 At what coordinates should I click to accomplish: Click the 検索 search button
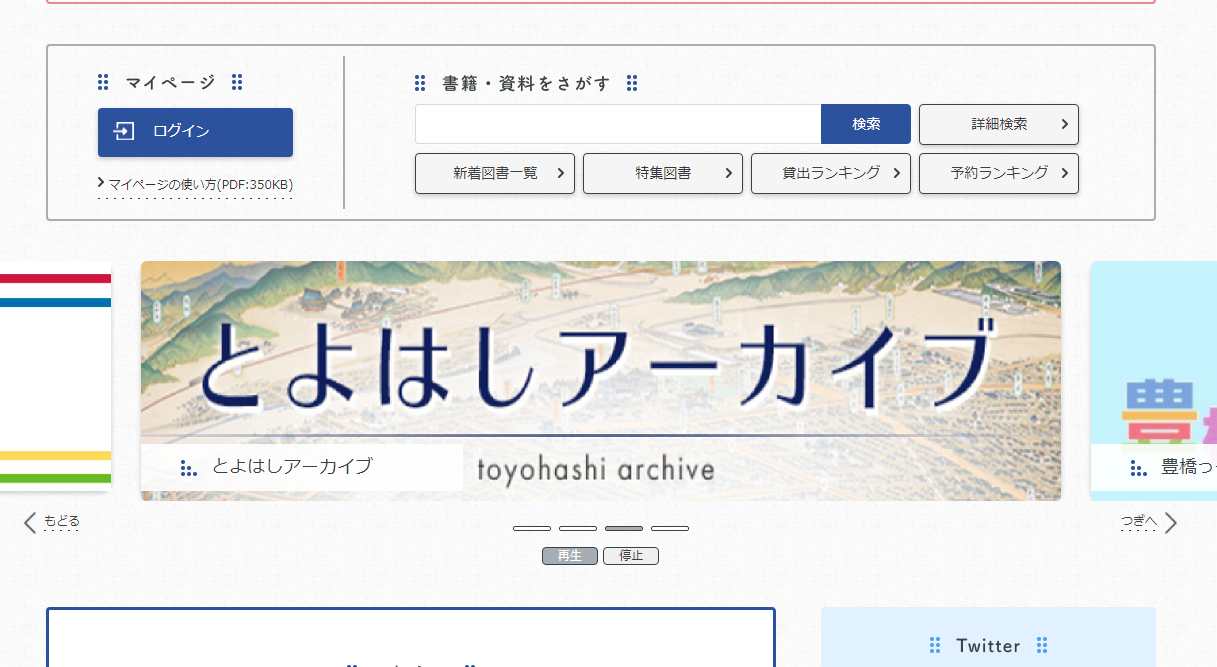866,124
